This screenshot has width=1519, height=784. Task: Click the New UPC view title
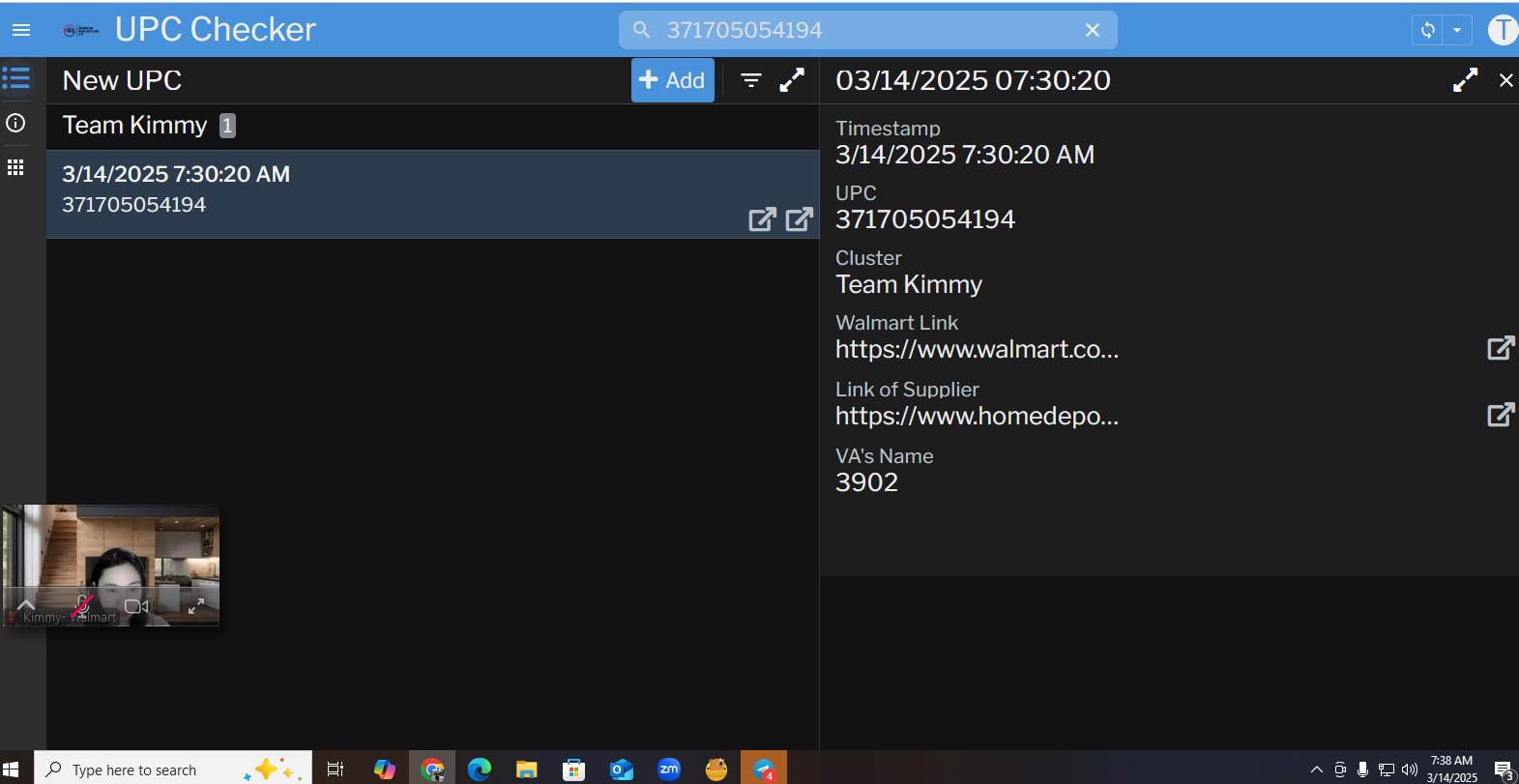122,80
